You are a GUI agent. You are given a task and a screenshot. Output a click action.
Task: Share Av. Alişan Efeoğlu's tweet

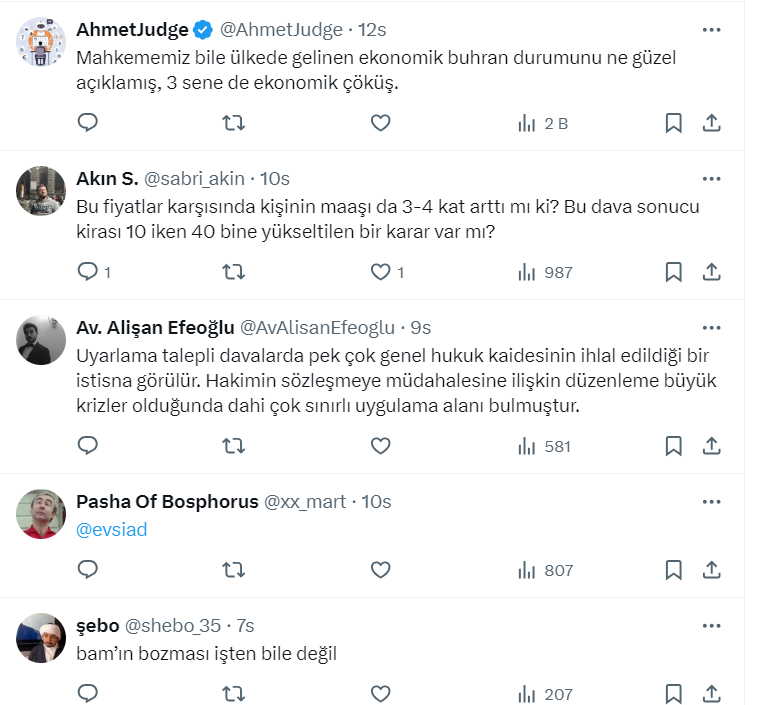(712, 446)
